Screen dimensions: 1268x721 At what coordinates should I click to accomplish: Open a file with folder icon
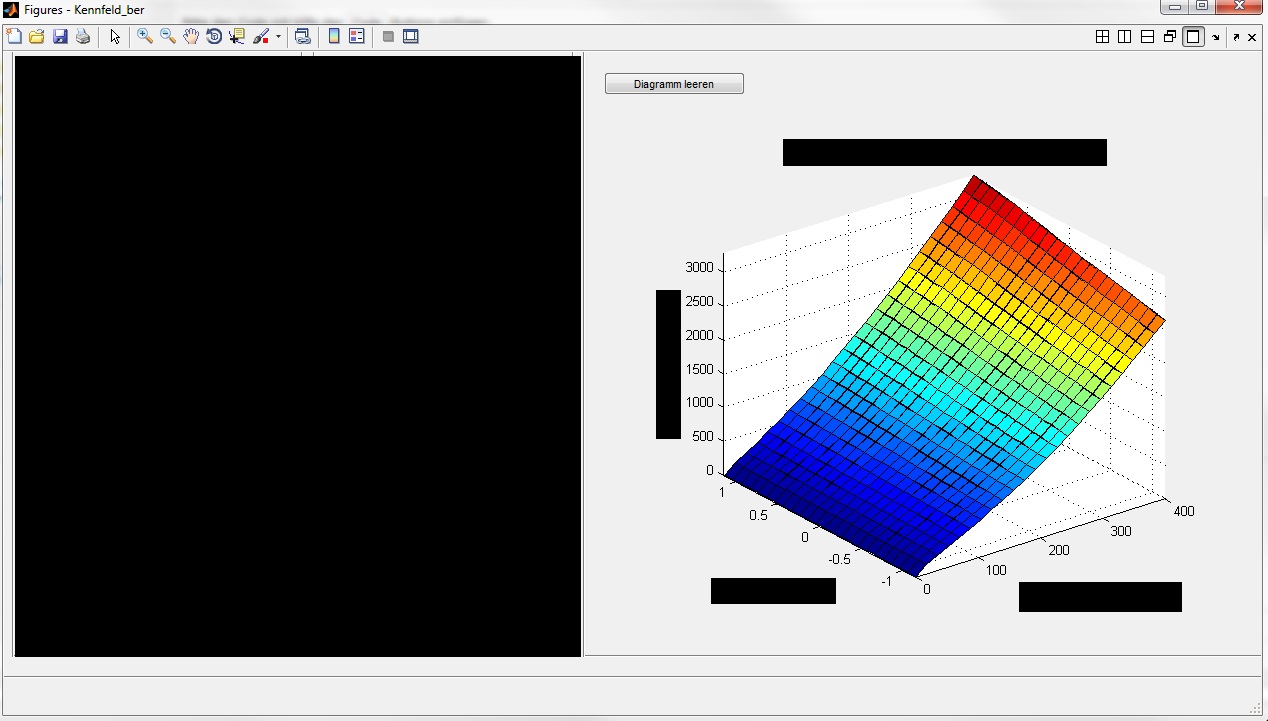click(x=37, y=37)
